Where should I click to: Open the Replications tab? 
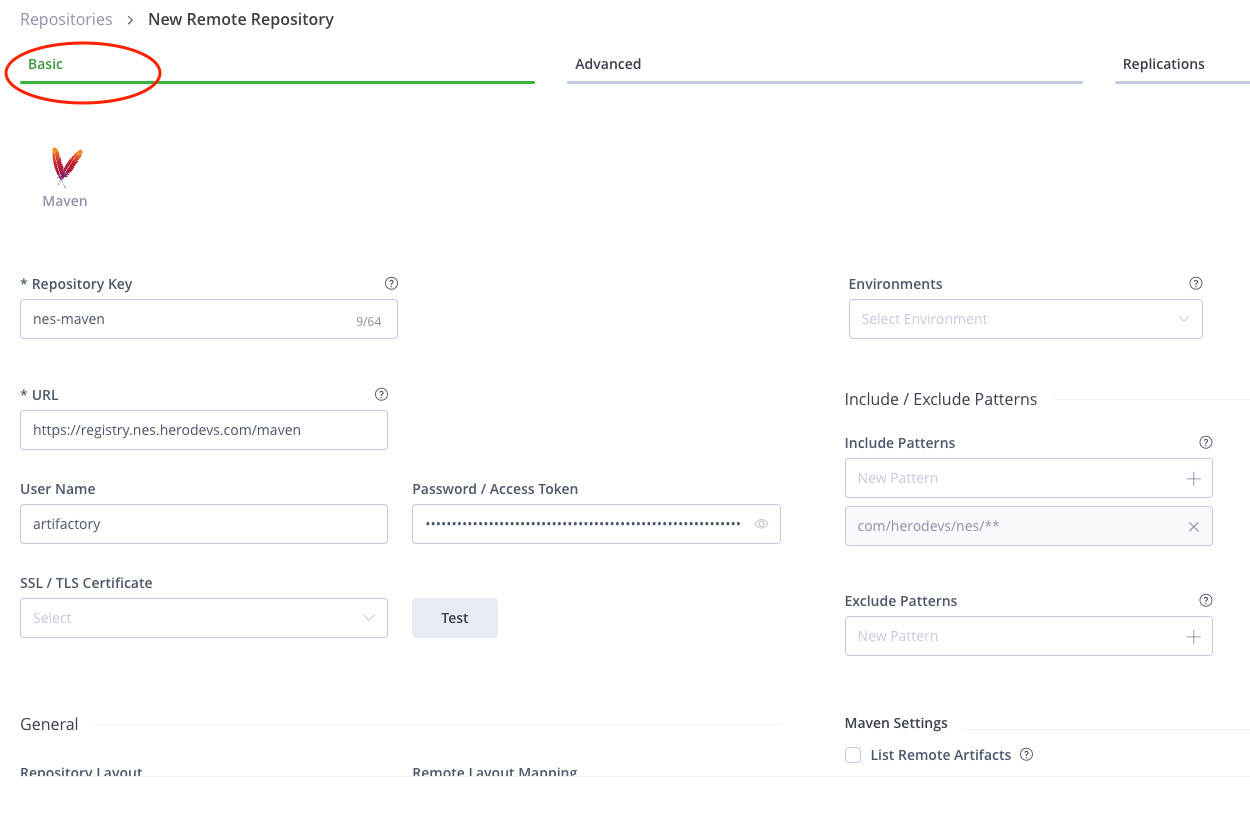point(1163,63)
